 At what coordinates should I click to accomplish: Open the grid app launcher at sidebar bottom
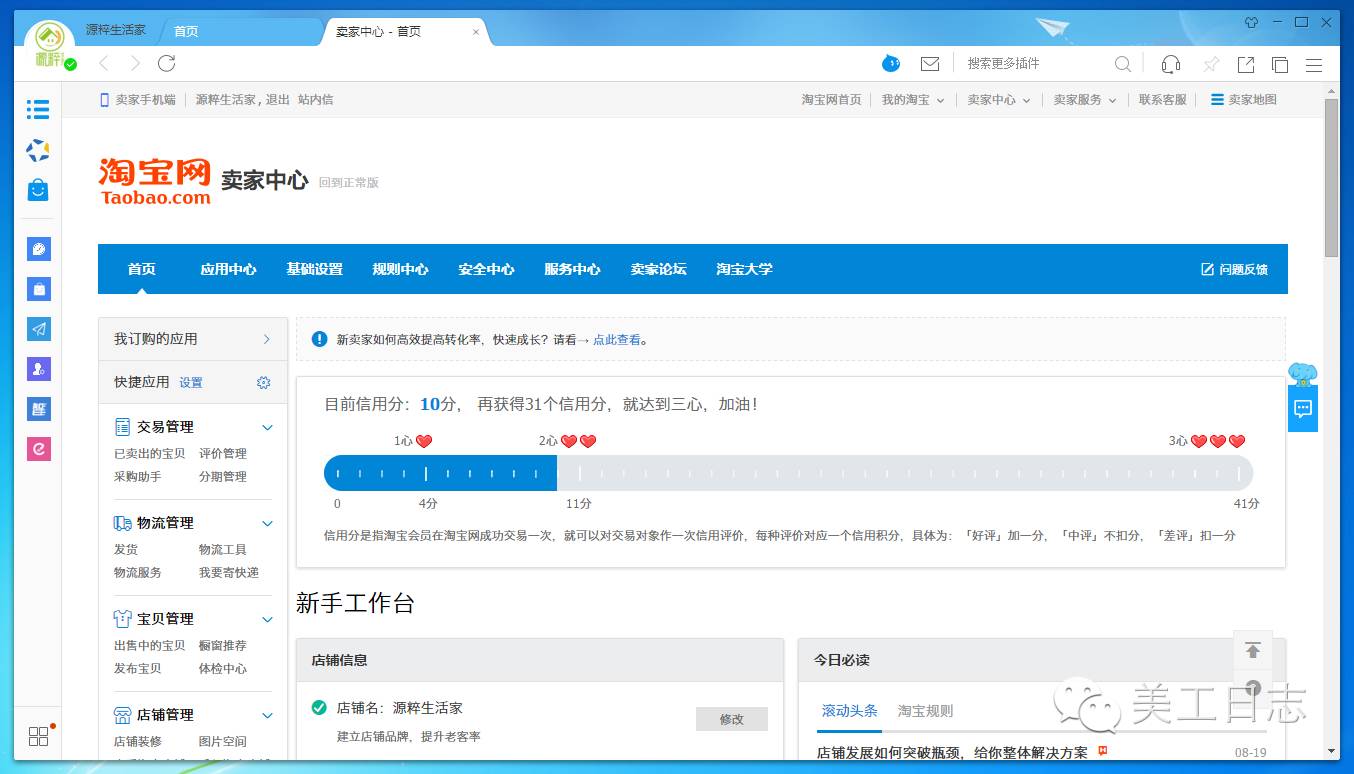coord(38,736)
